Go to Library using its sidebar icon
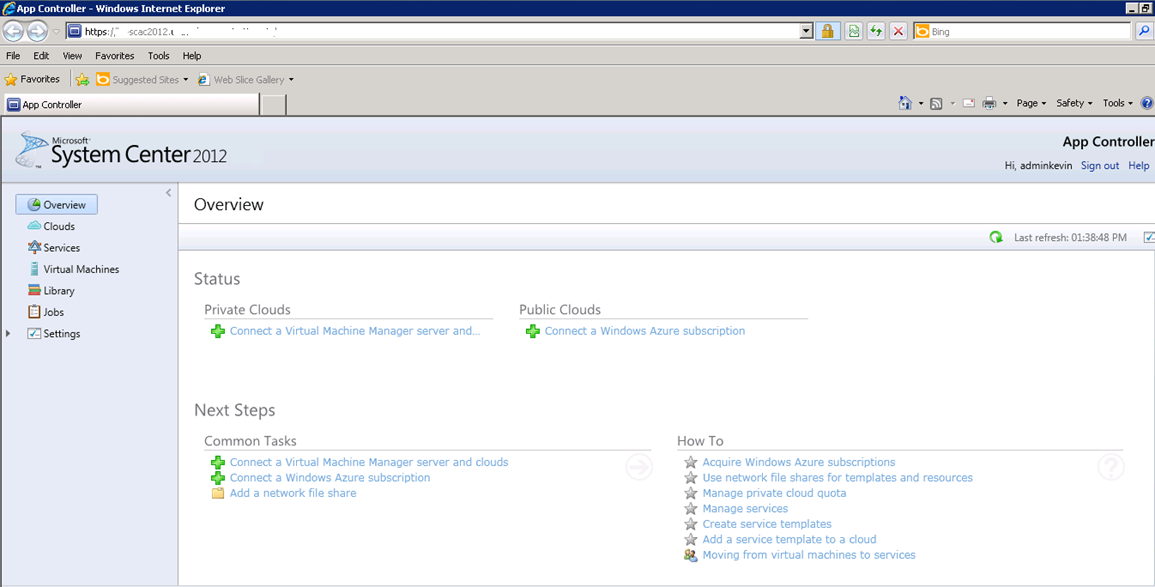 point(34,290)
